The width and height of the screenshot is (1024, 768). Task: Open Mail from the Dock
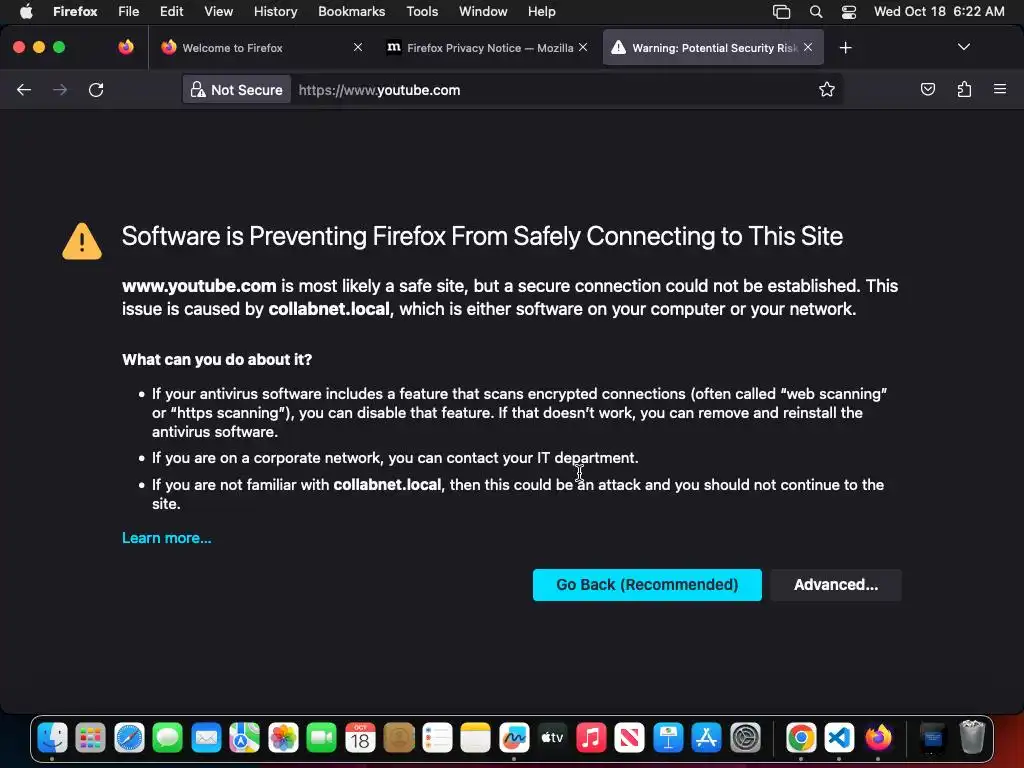coord(206,739)
